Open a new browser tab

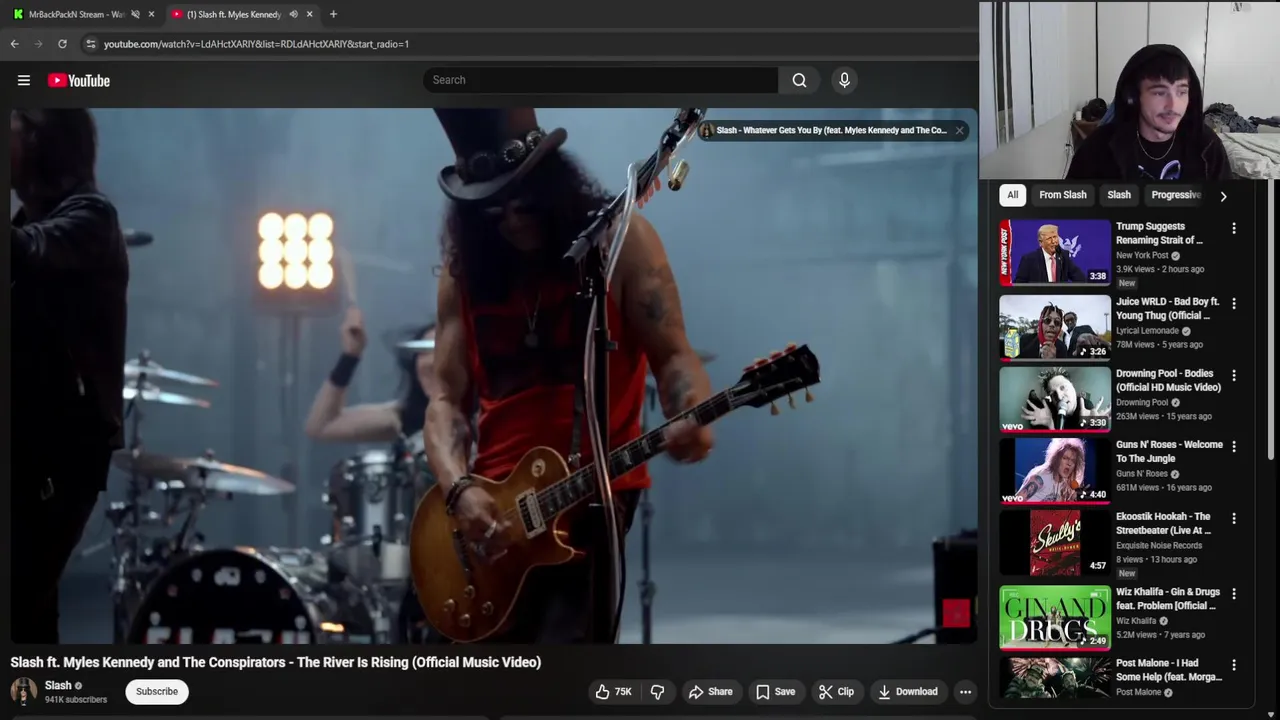tap(333, 14)
